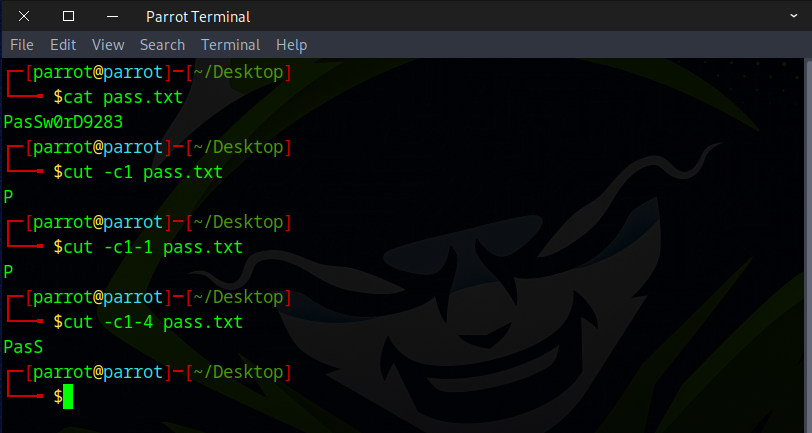Viewport: 812px width, 433px height.
Task: Click the green cursor block at the prompt
Action: point(68,397)
